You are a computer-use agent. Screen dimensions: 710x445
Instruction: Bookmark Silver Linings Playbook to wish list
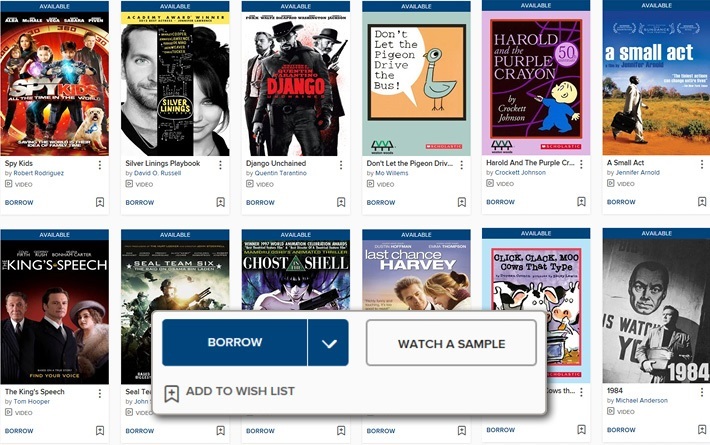(x=220, y=202)
